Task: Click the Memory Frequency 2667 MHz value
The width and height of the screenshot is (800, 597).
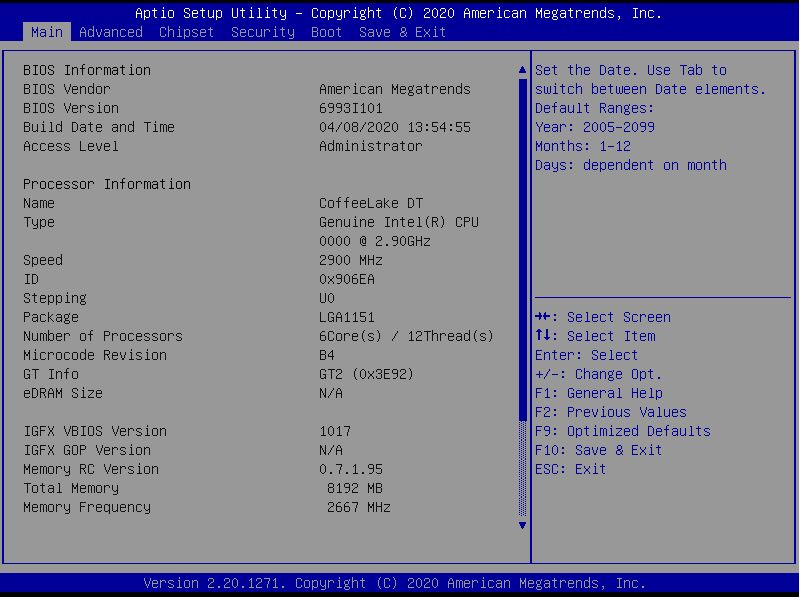Action: coord(358,507)
